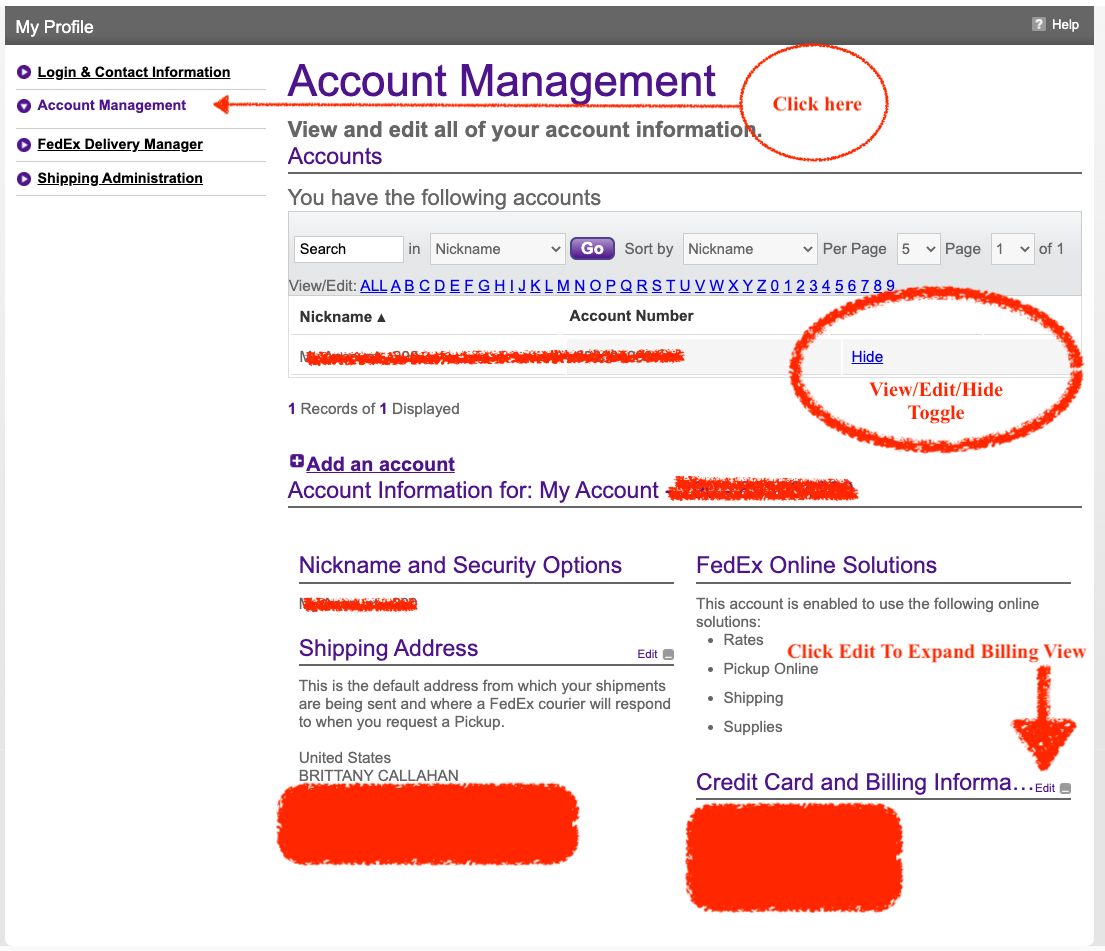Edit Credit Card and Billing Information
Viewport: 1105px width, 951px height.
[1044, 788]
